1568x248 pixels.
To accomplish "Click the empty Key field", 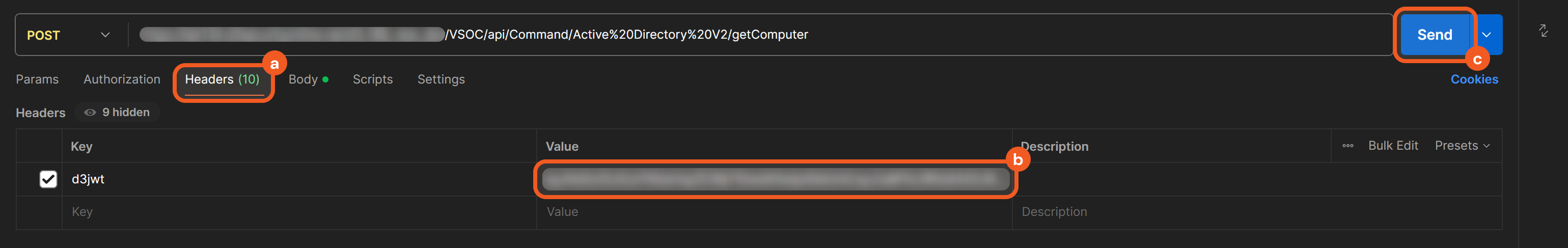I will (298, 212).
